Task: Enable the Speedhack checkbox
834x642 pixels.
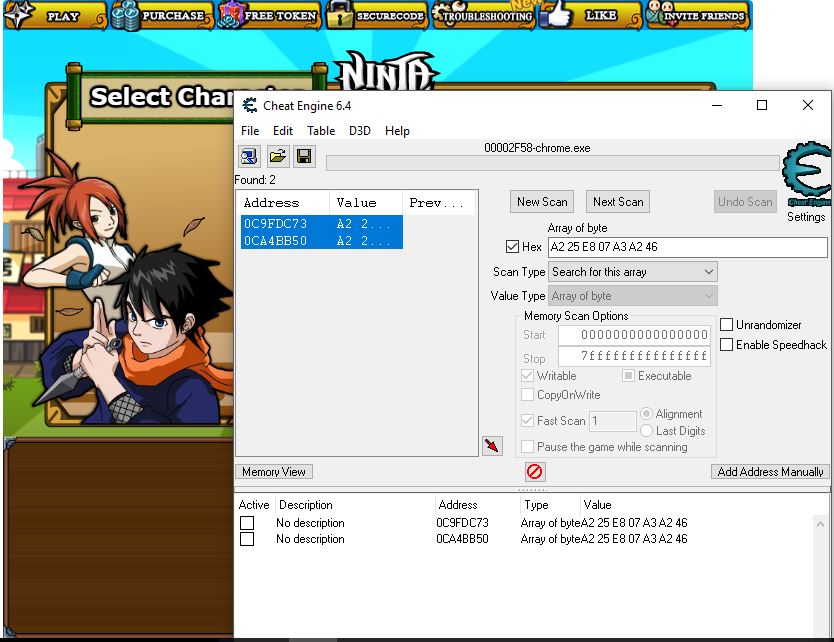Action: [726, 344]
